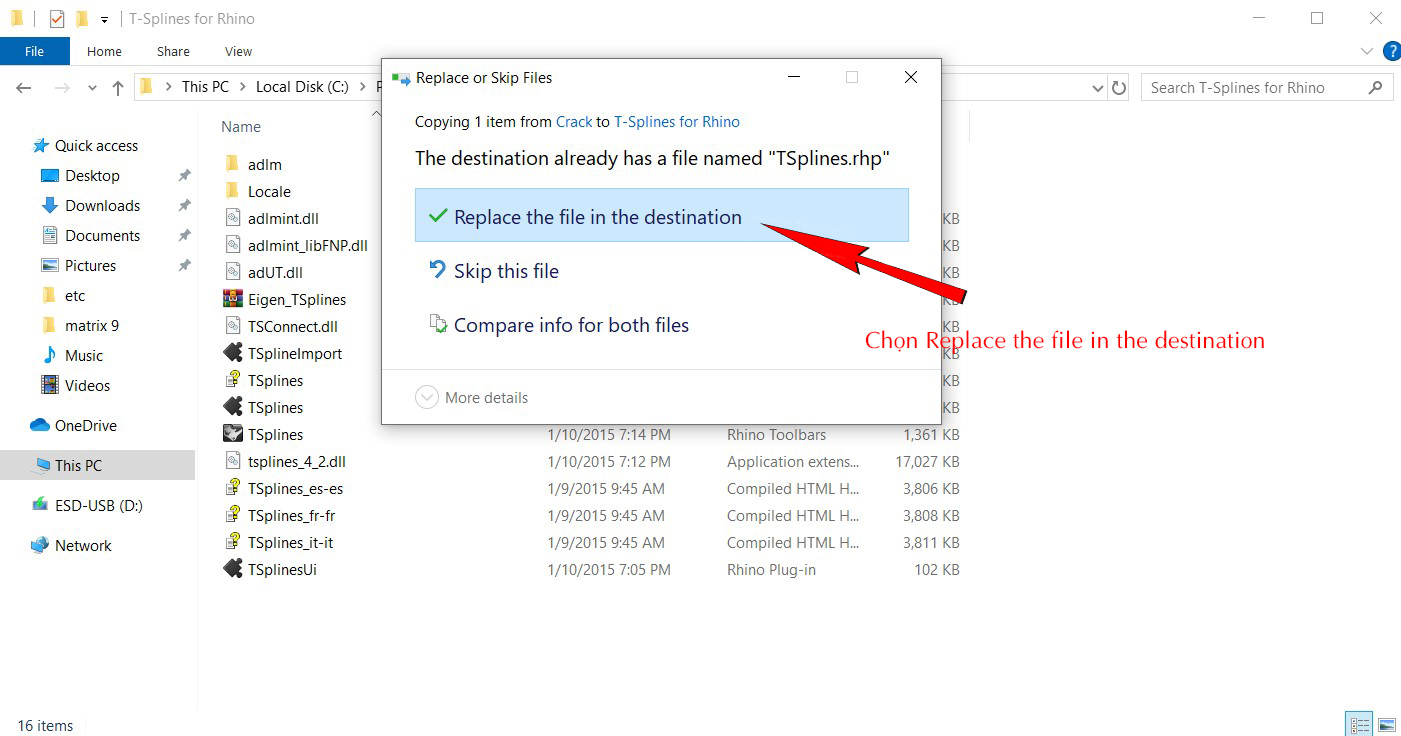Select TSplines_it-it help file icon
Screen dimensions: 1401x736
click(x=232, y=543)
